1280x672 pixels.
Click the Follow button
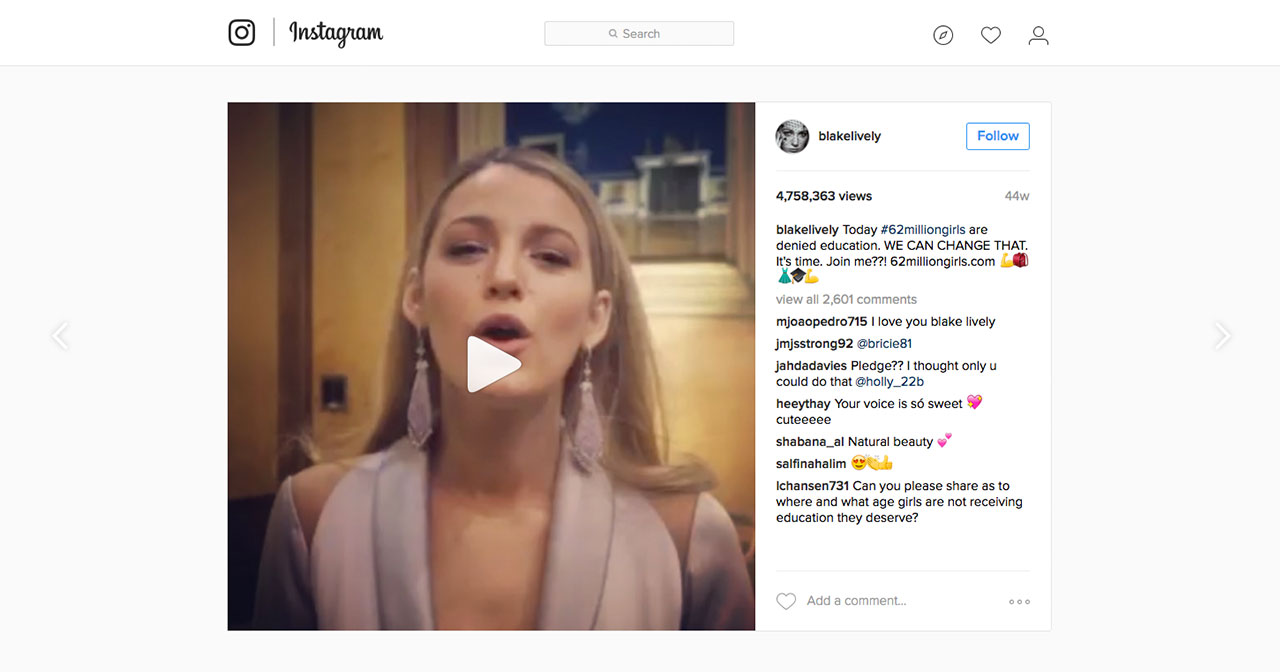coord(997,136)
